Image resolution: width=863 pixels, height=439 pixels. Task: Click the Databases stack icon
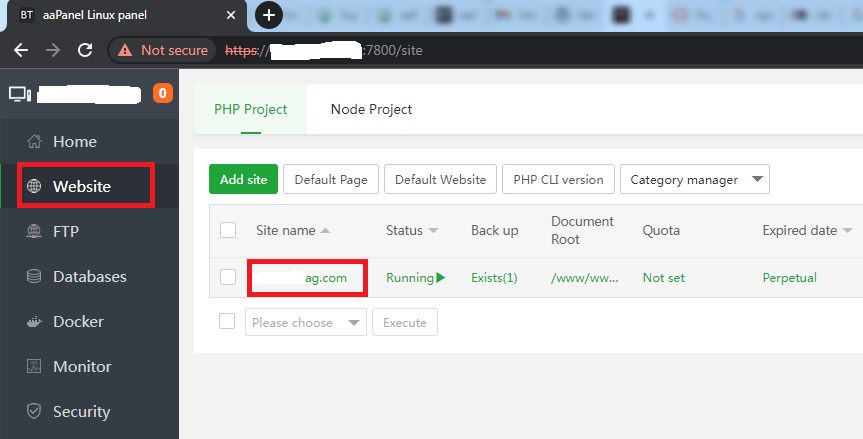pyautogui.click(x=34, y=276)
